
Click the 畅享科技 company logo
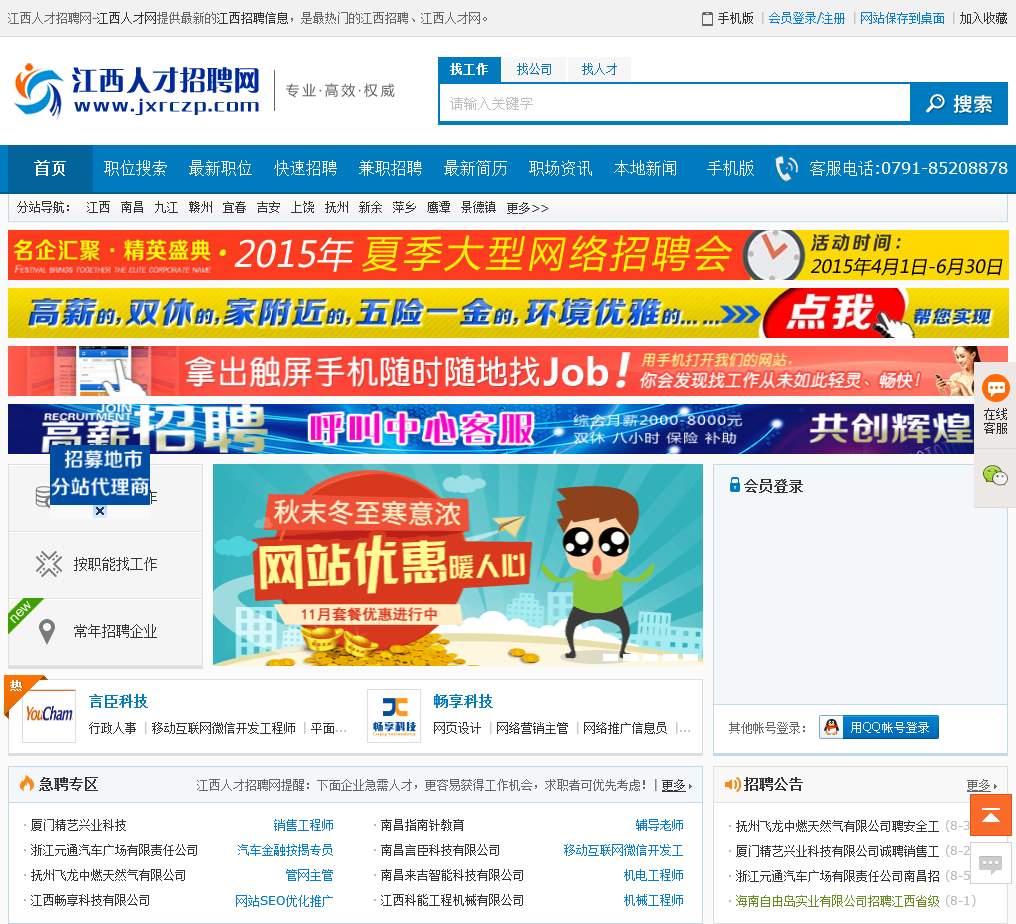coord(394,715)
